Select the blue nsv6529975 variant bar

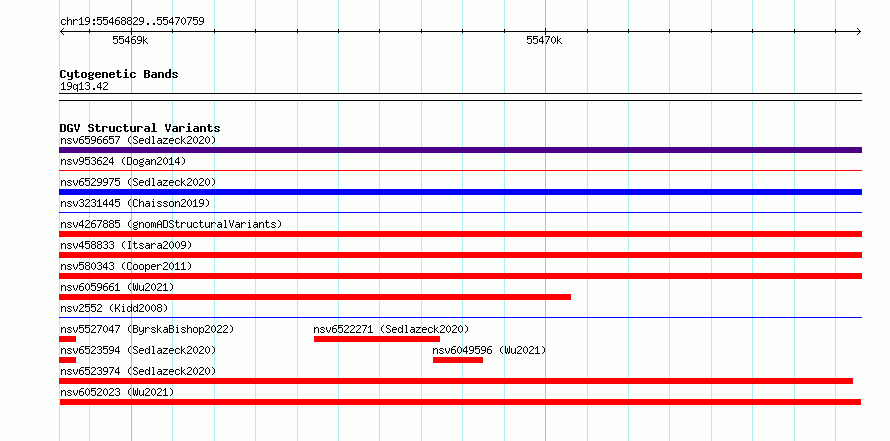[460, 192]
